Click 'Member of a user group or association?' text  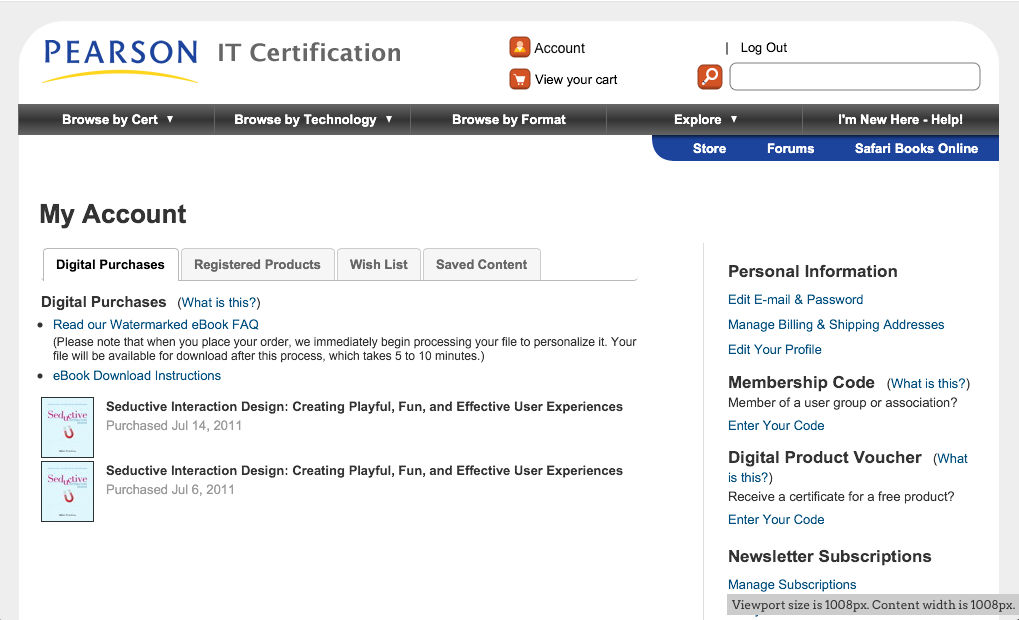point(843,403)
